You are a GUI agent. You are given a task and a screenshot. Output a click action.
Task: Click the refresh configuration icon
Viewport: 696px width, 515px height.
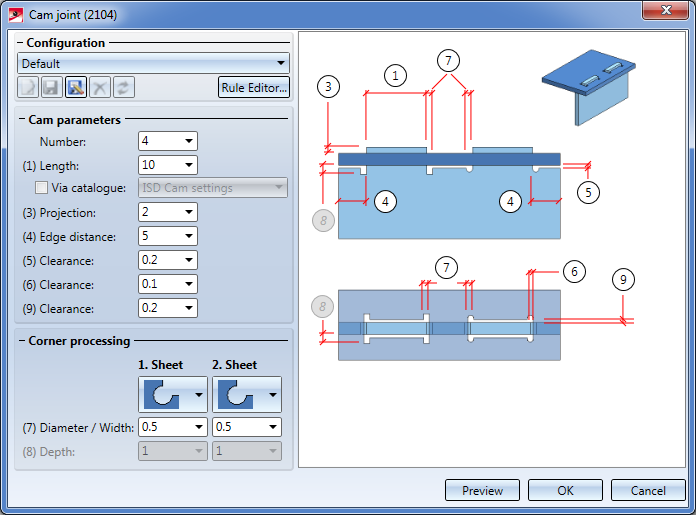click(124, 87)
